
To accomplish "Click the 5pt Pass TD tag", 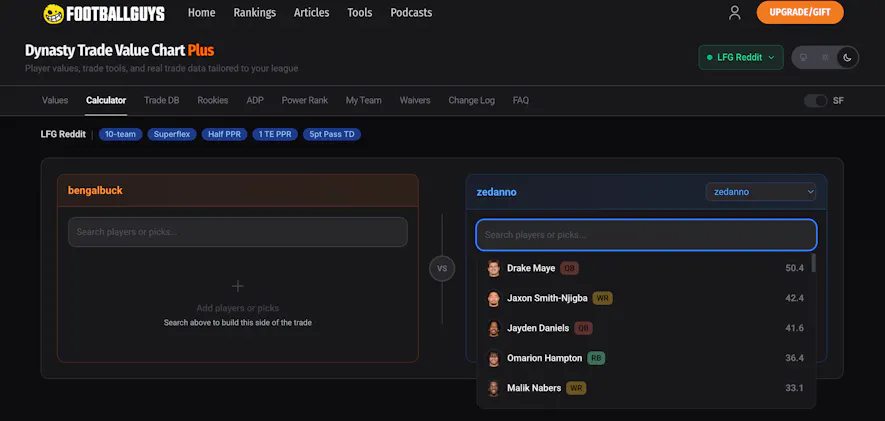I will (332, 134).
